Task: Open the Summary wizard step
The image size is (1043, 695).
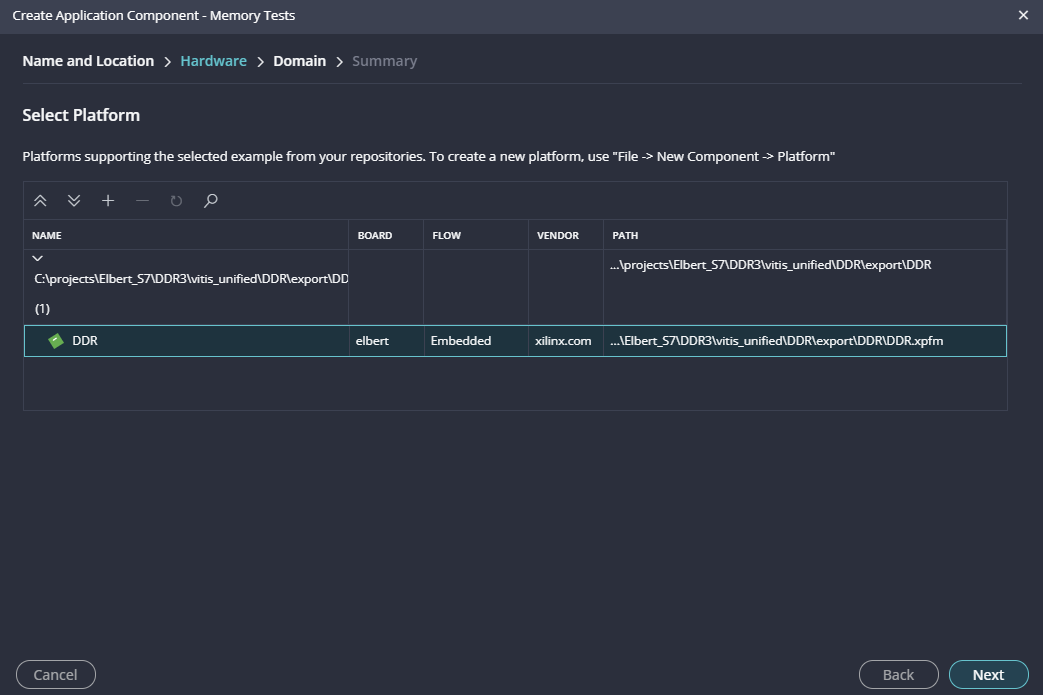Action: tap(384, 61)
